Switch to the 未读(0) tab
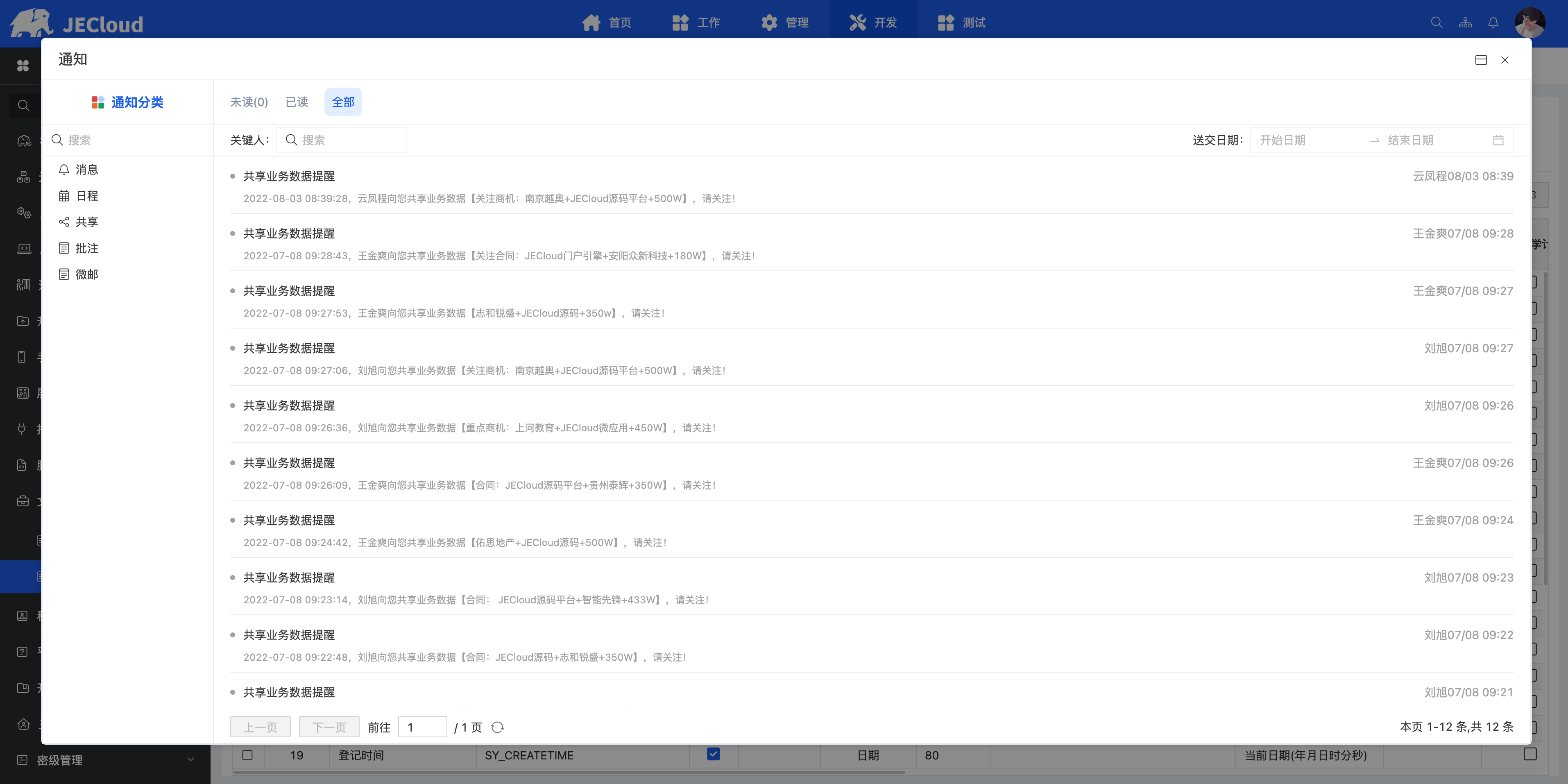The height and width of the screenshot is (784, 1568). [249, 102]
